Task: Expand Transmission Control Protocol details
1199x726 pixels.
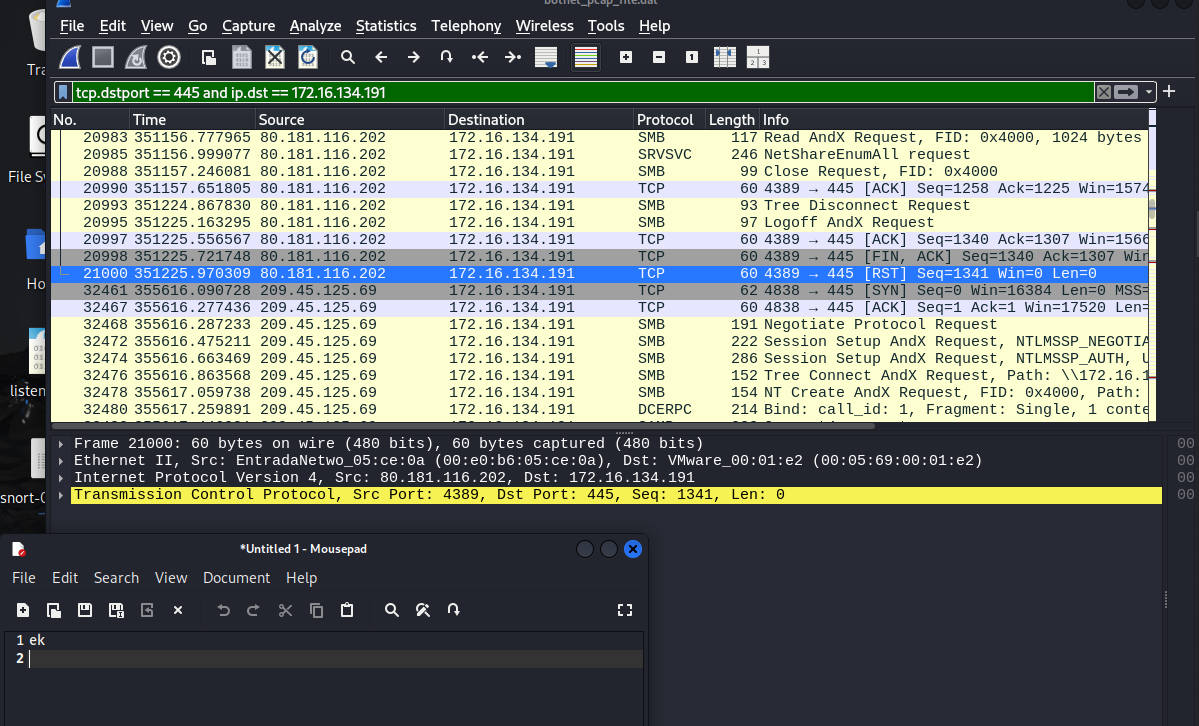Action: coord(60,495)
